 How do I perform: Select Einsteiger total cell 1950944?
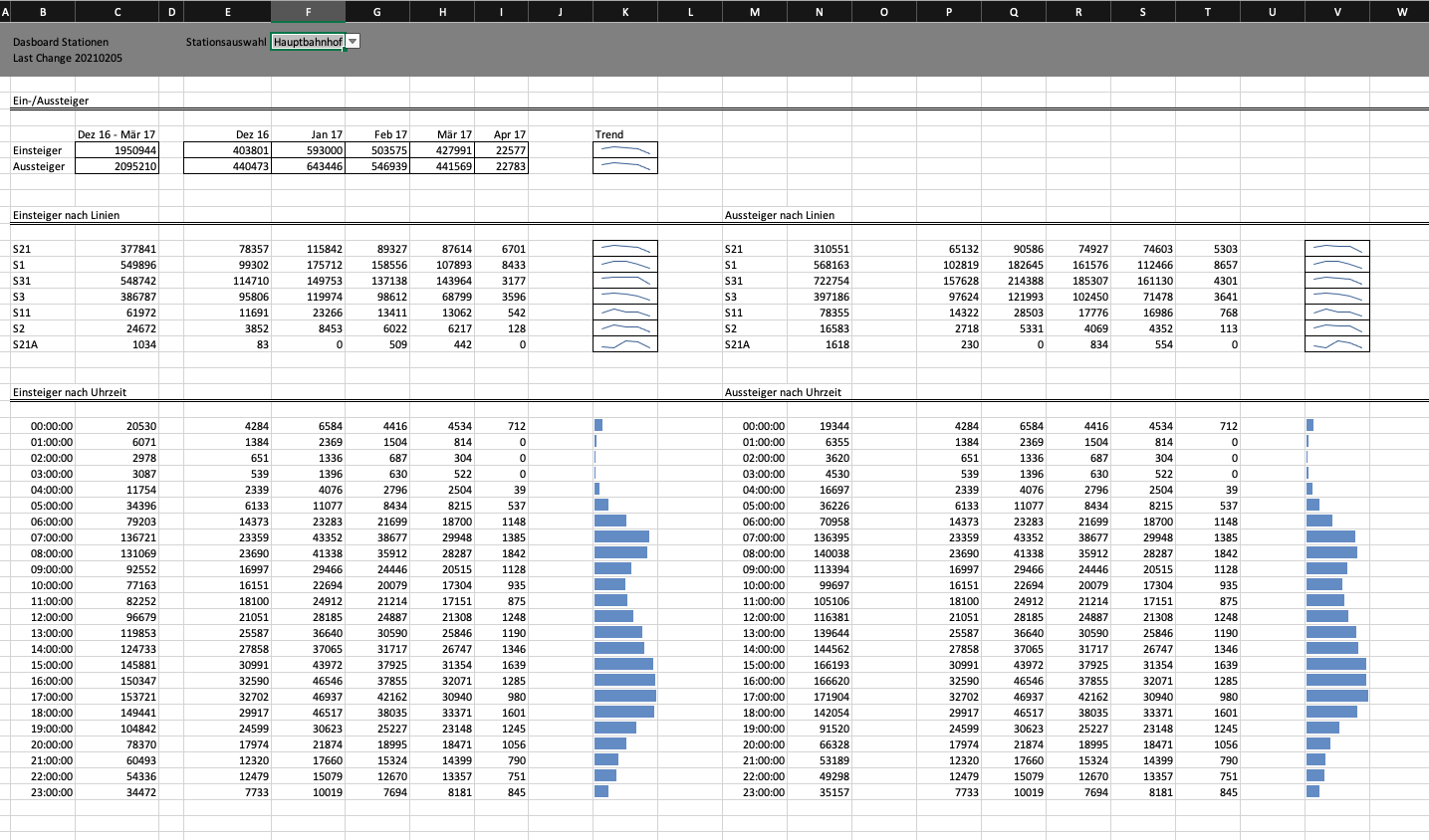click(x=118, y=150)
